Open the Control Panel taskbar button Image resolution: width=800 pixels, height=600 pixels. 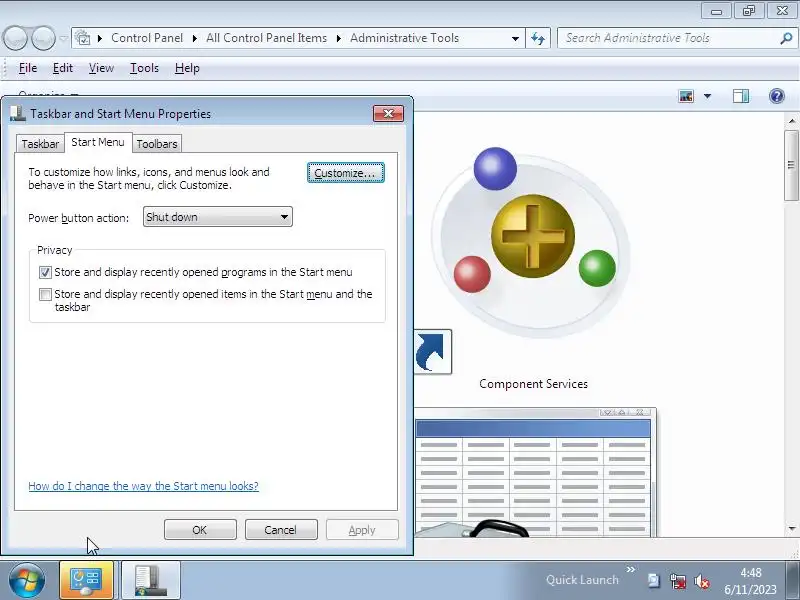86,580
